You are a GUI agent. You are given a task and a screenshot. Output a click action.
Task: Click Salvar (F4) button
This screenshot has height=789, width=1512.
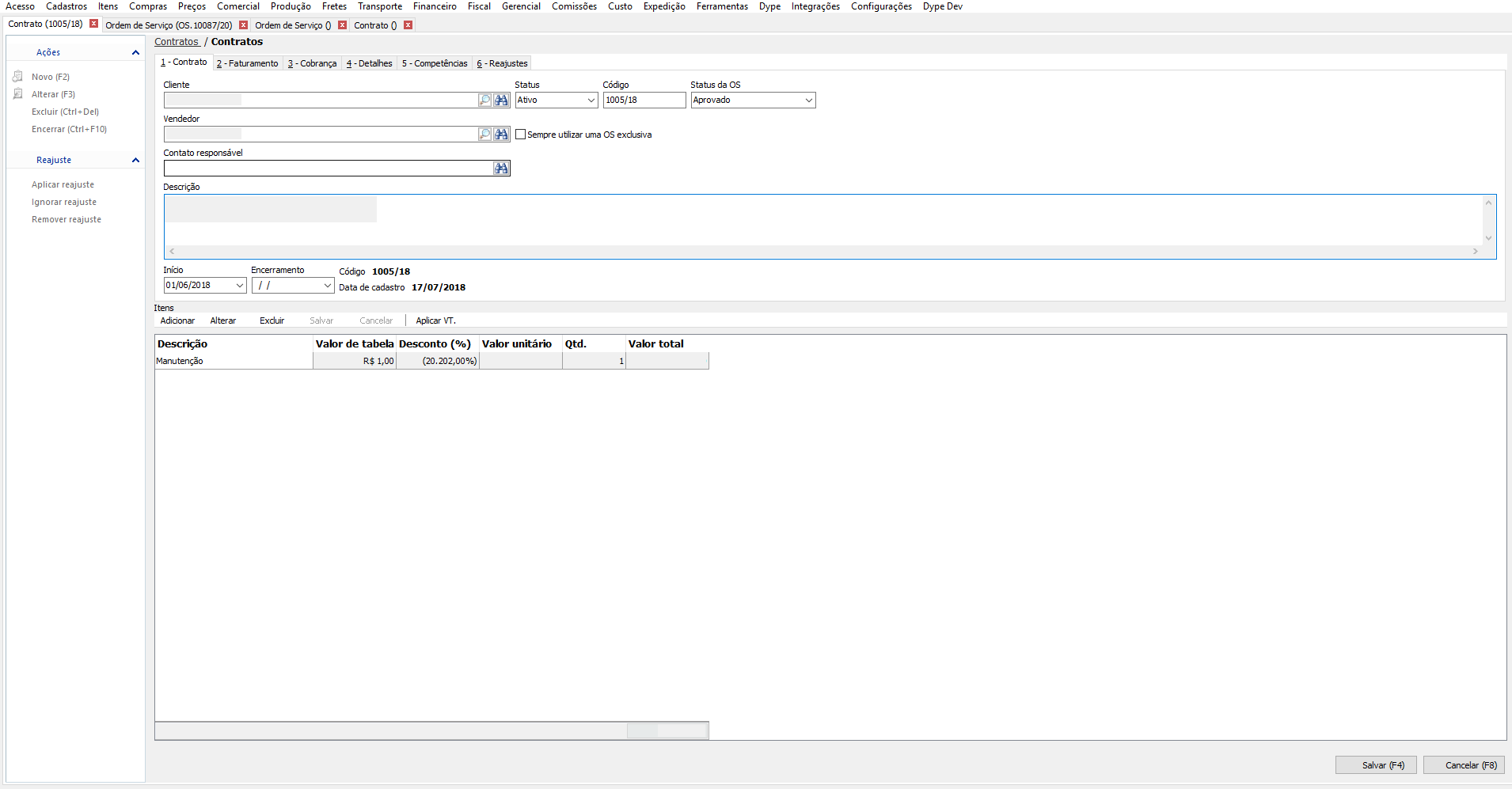coord(1376,765)
